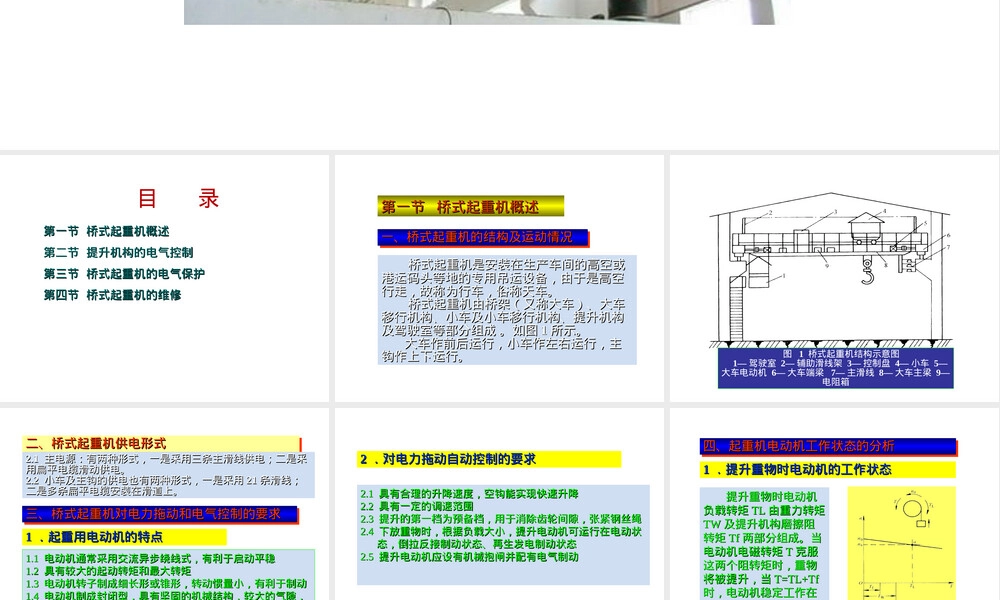1000x600 pixels.
Task: Open the 对电力拖动自动控制的要求 slide
Action: [499, 504]
